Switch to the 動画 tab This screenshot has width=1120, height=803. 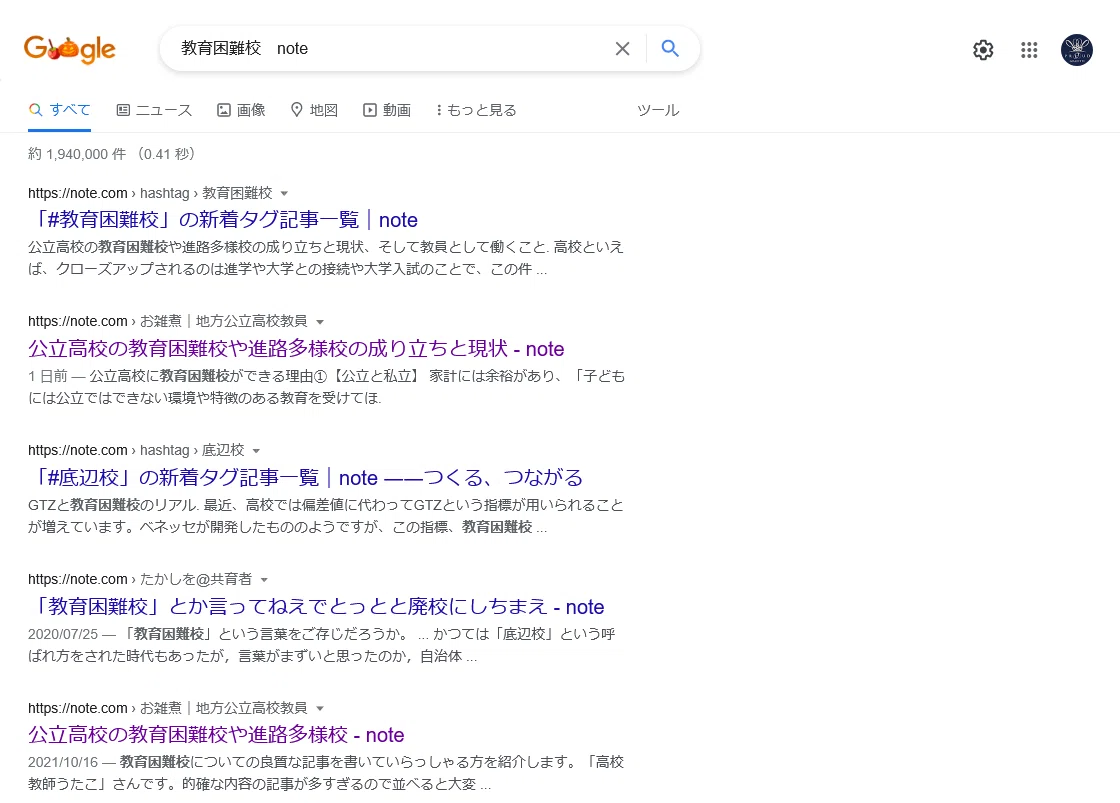point(387,110)
